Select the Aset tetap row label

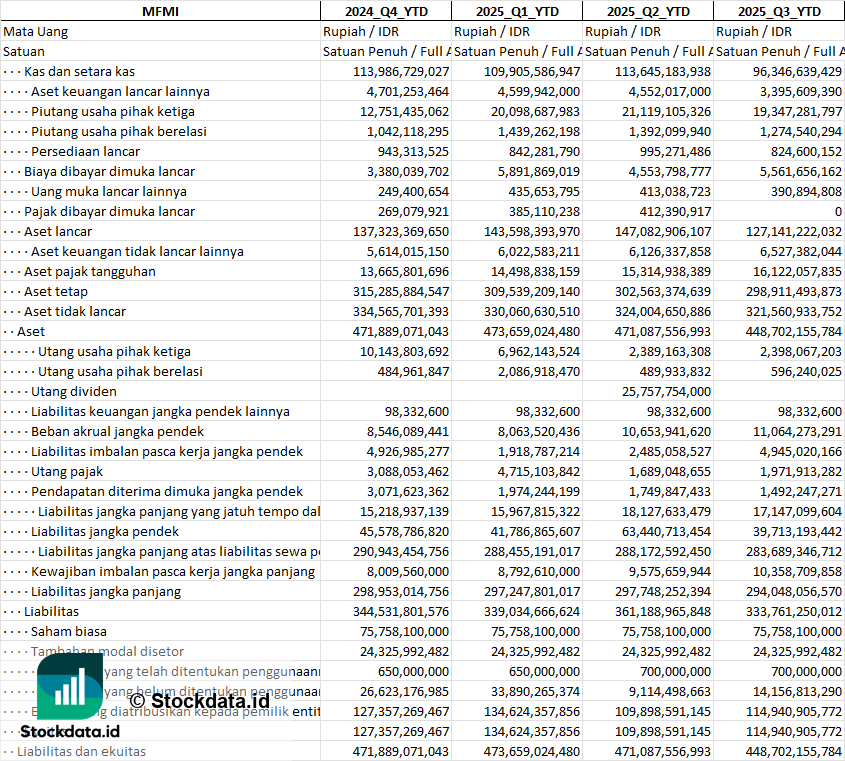coord(56,292)
